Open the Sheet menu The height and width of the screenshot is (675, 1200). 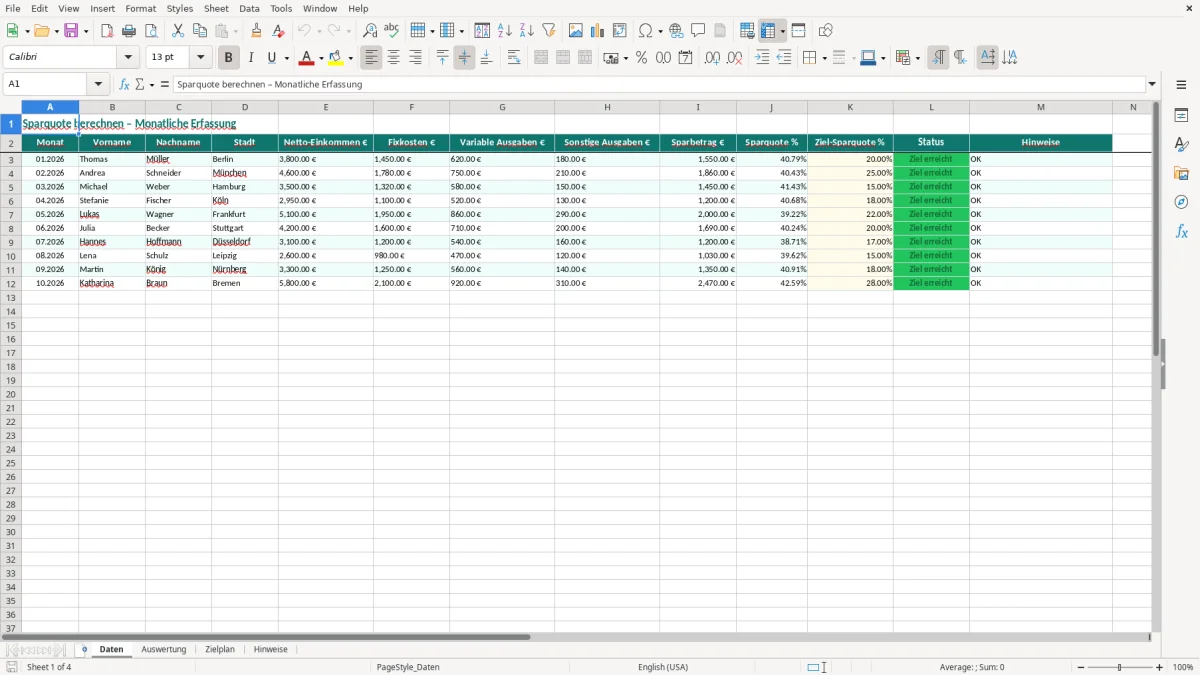coord(216,8)
